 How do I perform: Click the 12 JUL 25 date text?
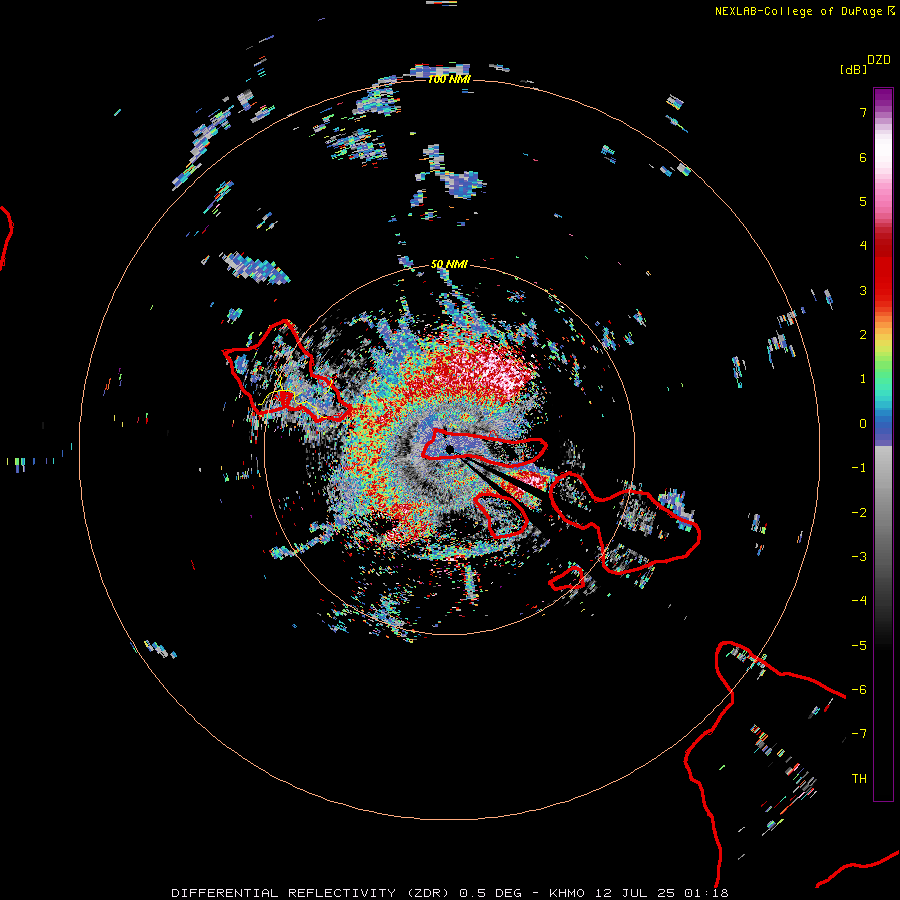tap(637, 893)
